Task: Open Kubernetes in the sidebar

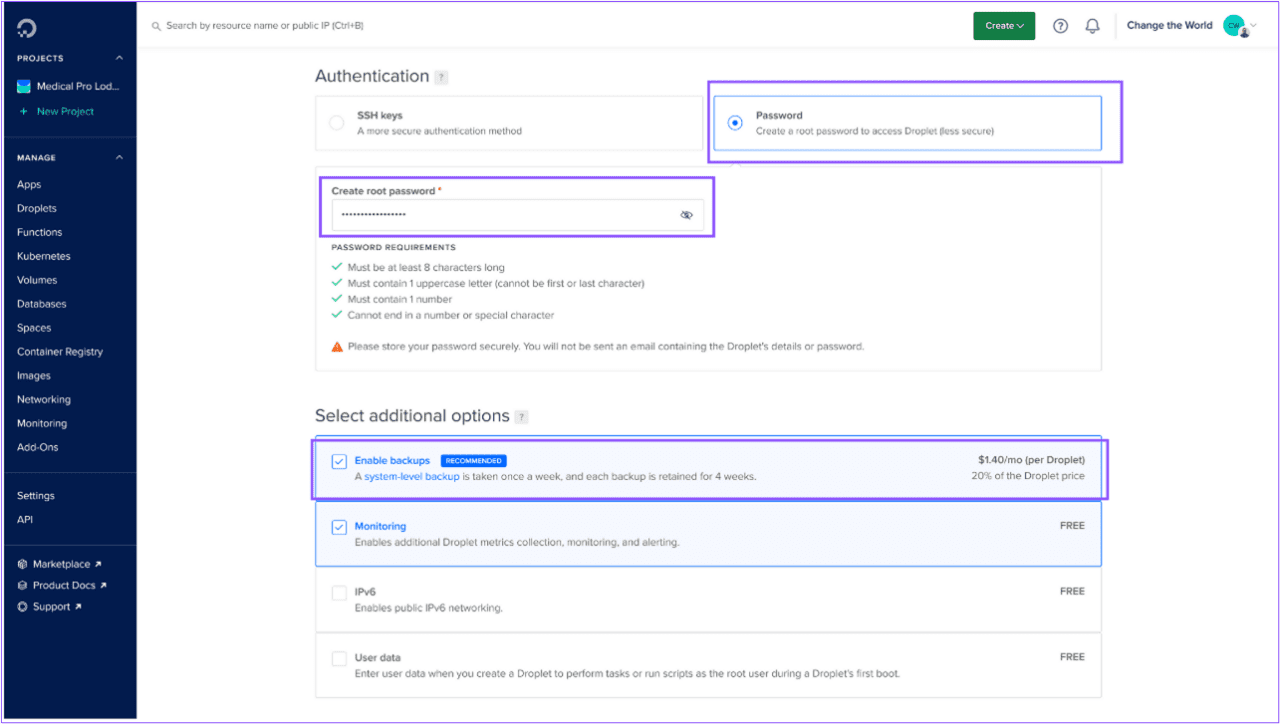Action: (x=45, y=256)
